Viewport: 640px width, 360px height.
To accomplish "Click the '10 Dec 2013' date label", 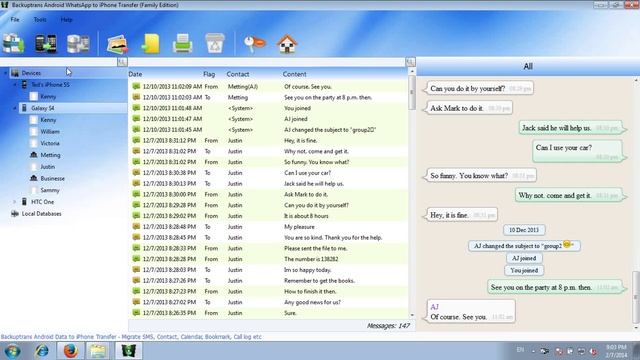I will click(524, 230).
